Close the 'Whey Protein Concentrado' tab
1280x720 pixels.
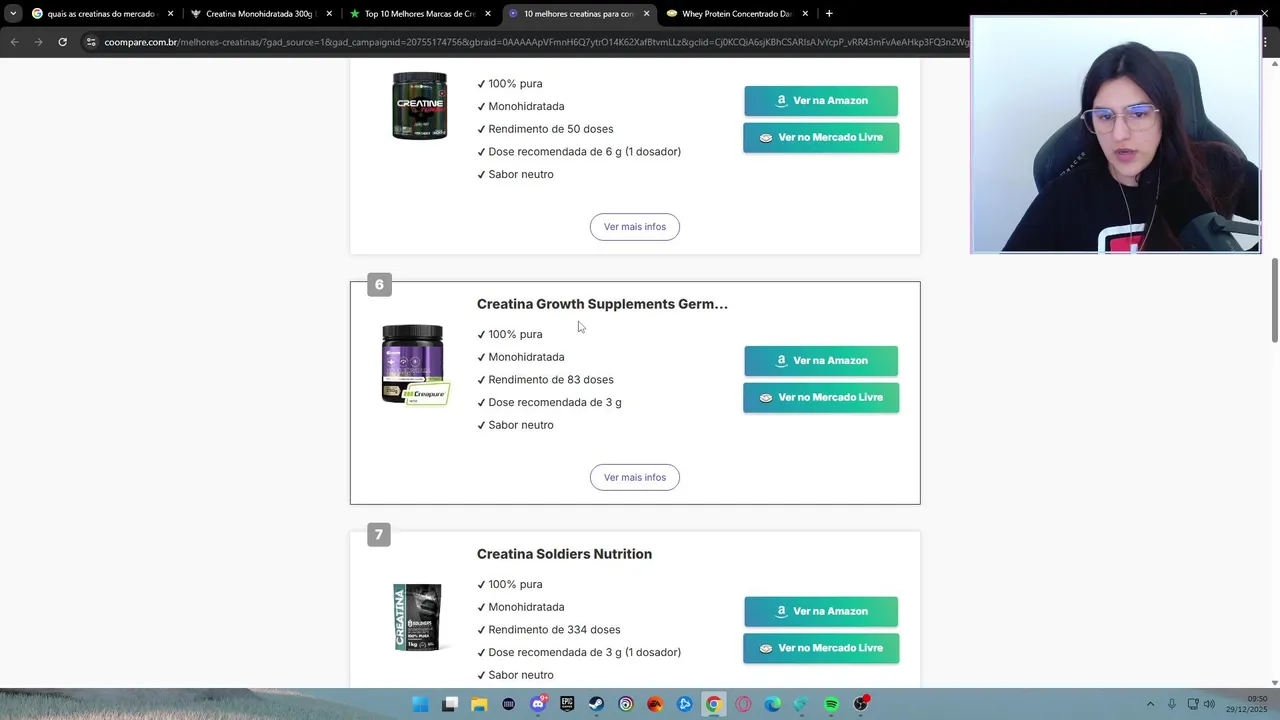tap(805, 14)
